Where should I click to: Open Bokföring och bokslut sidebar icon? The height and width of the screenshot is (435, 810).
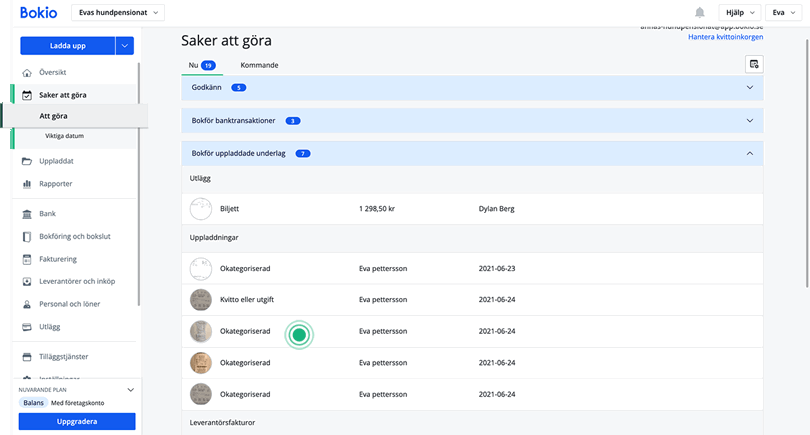27,237
